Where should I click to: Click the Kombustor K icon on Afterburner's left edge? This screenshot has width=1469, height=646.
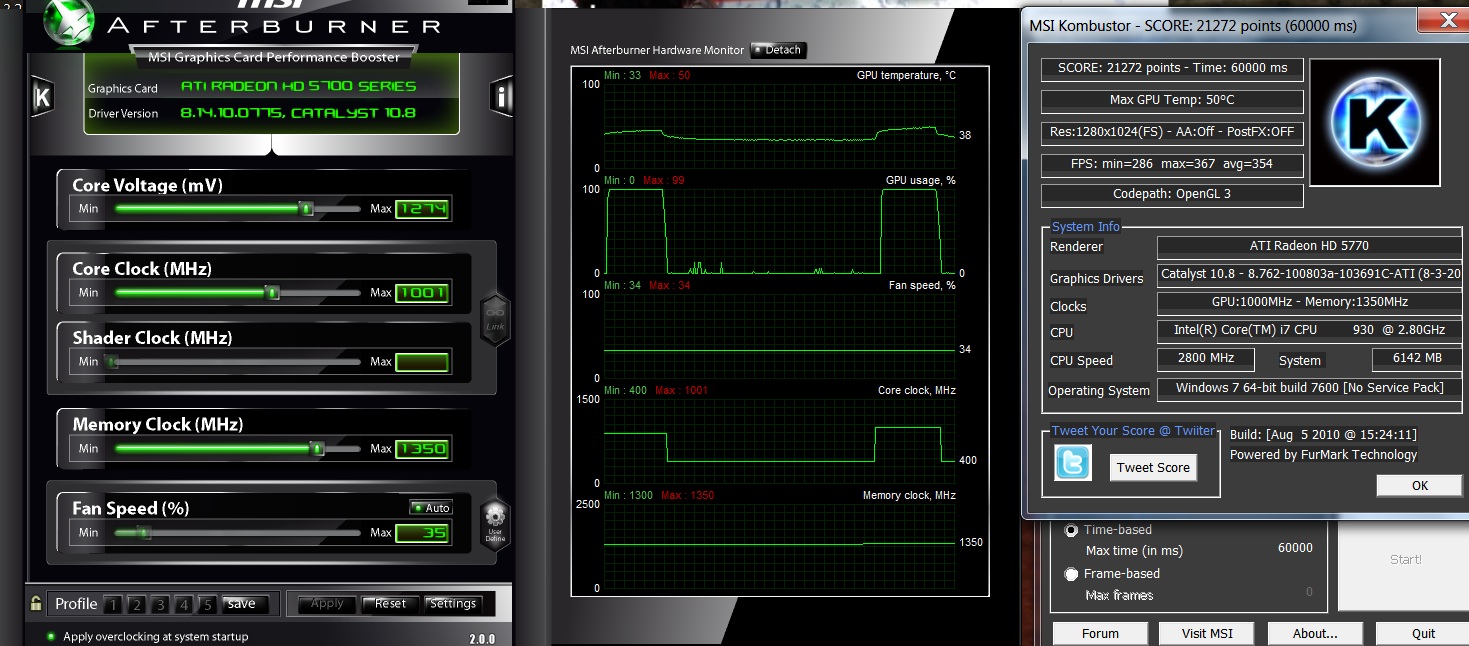click(x=42, y=97)
